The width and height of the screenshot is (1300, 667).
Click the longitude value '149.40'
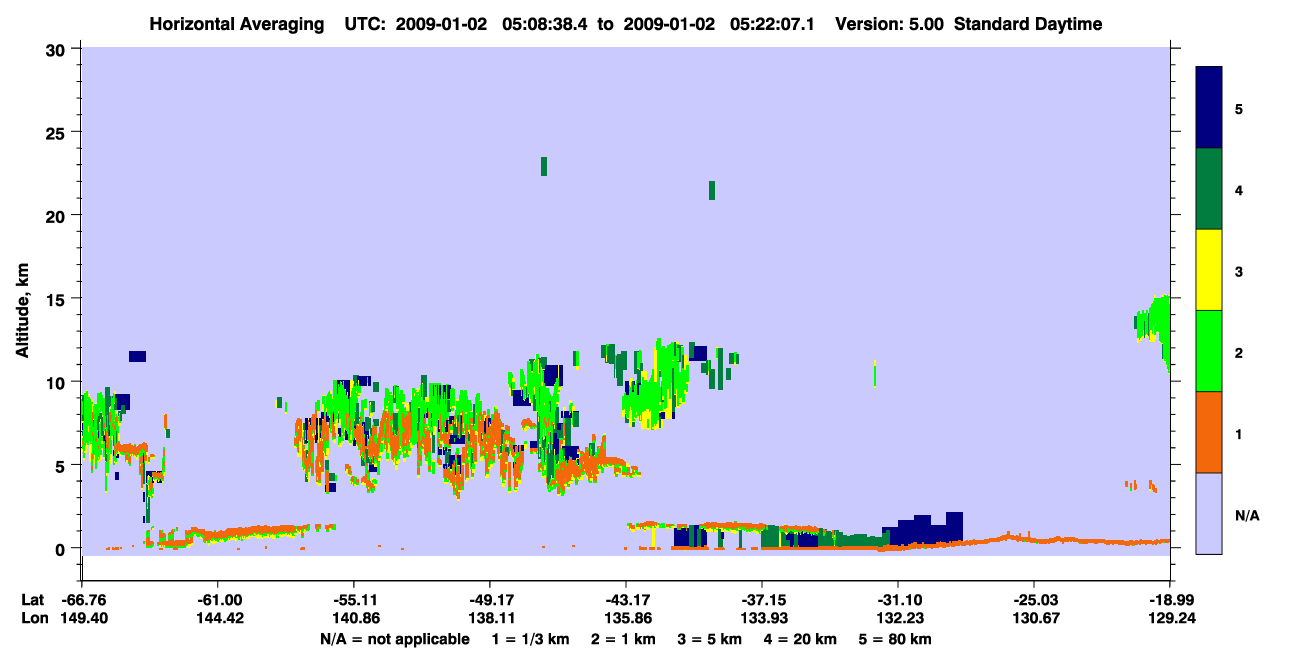[x=84, y=618]
